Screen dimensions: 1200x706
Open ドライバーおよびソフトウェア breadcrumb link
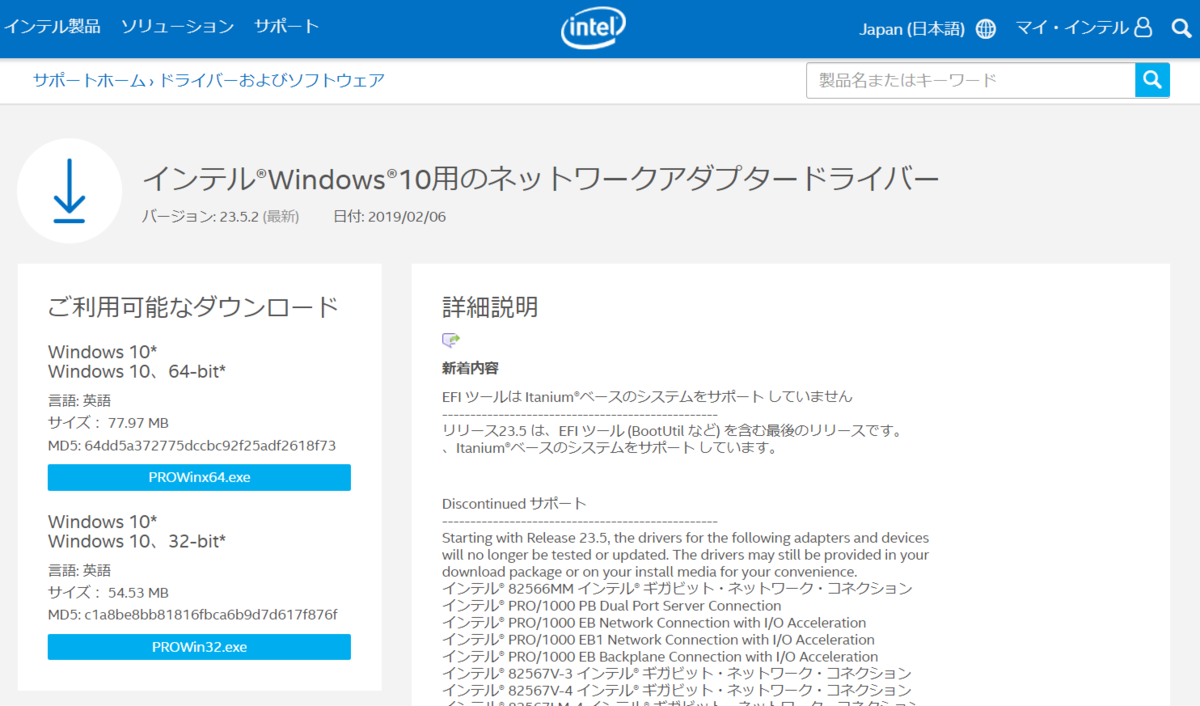(x=272, y=80)
